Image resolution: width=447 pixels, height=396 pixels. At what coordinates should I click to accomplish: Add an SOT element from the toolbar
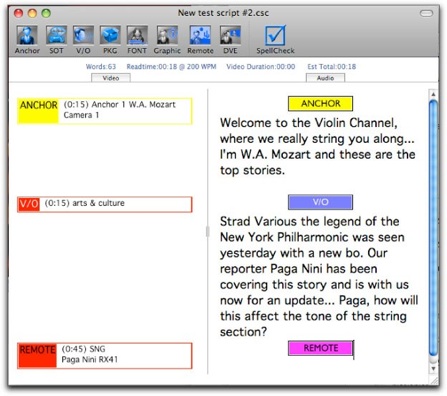click(56, 40)
